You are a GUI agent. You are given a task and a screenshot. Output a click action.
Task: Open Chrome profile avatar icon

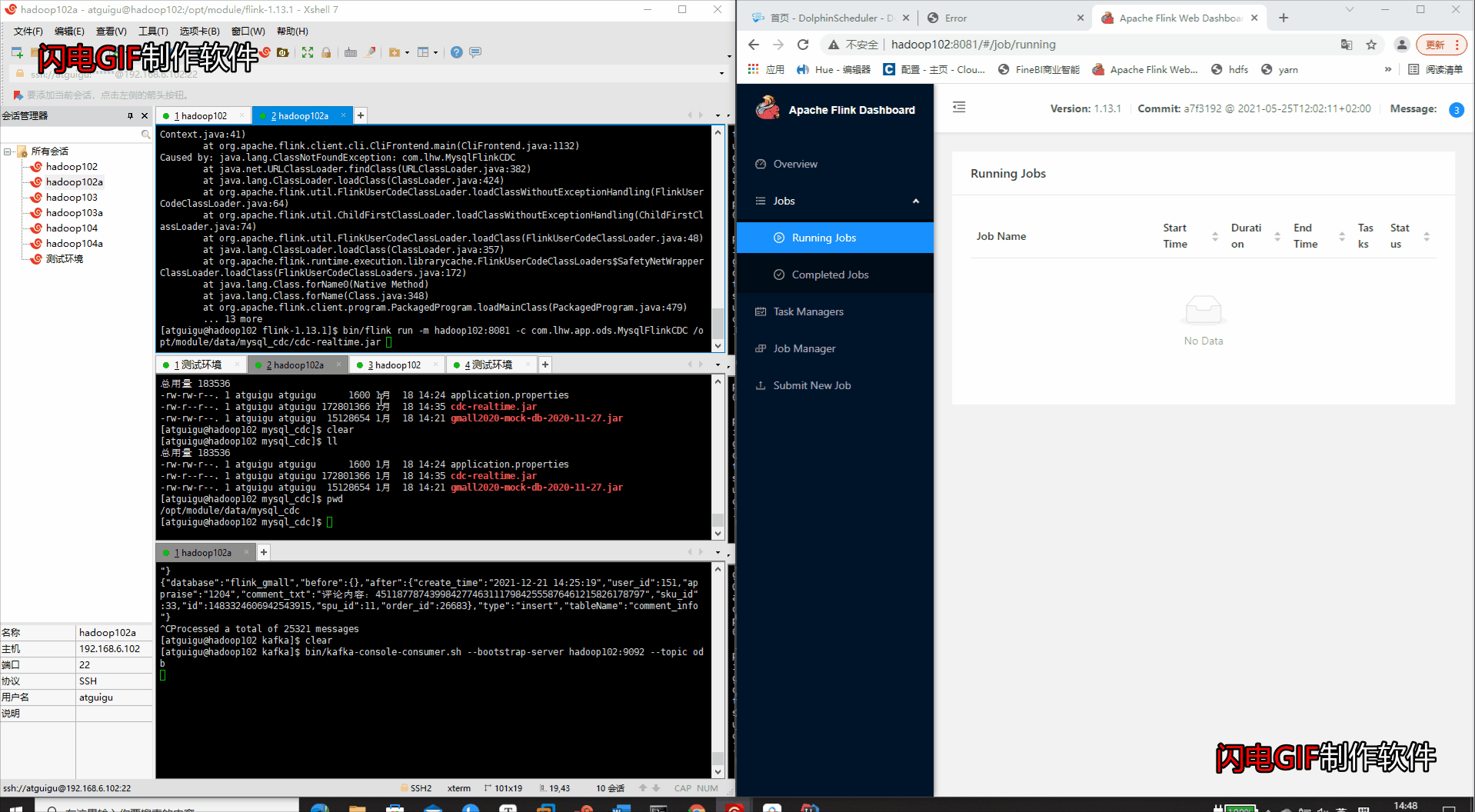(1402, 45)
